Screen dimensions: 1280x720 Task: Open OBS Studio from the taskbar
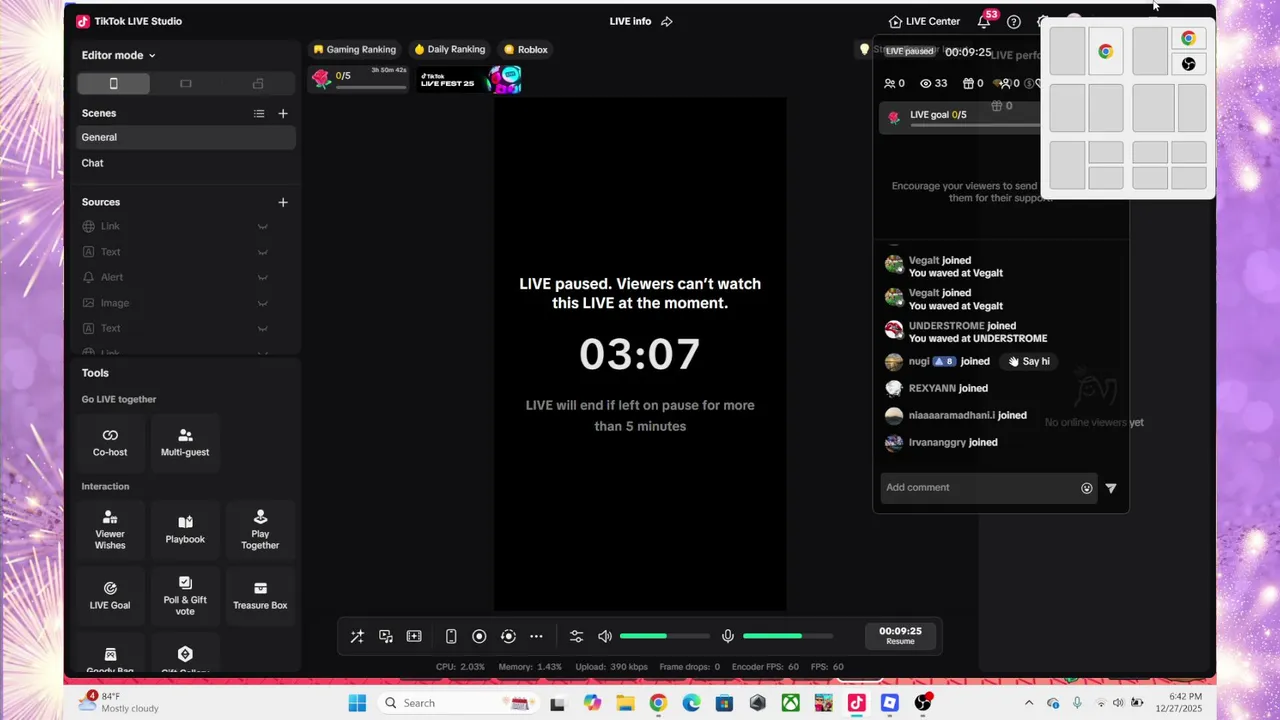923,703
